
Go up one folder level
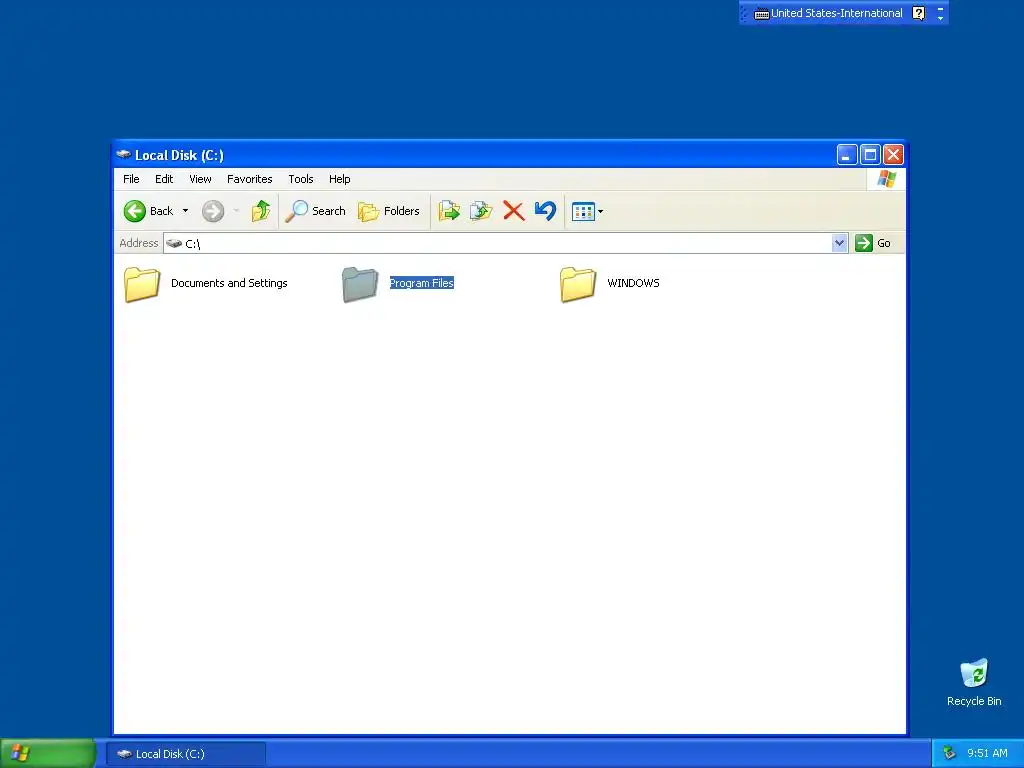tap(261, 211)
